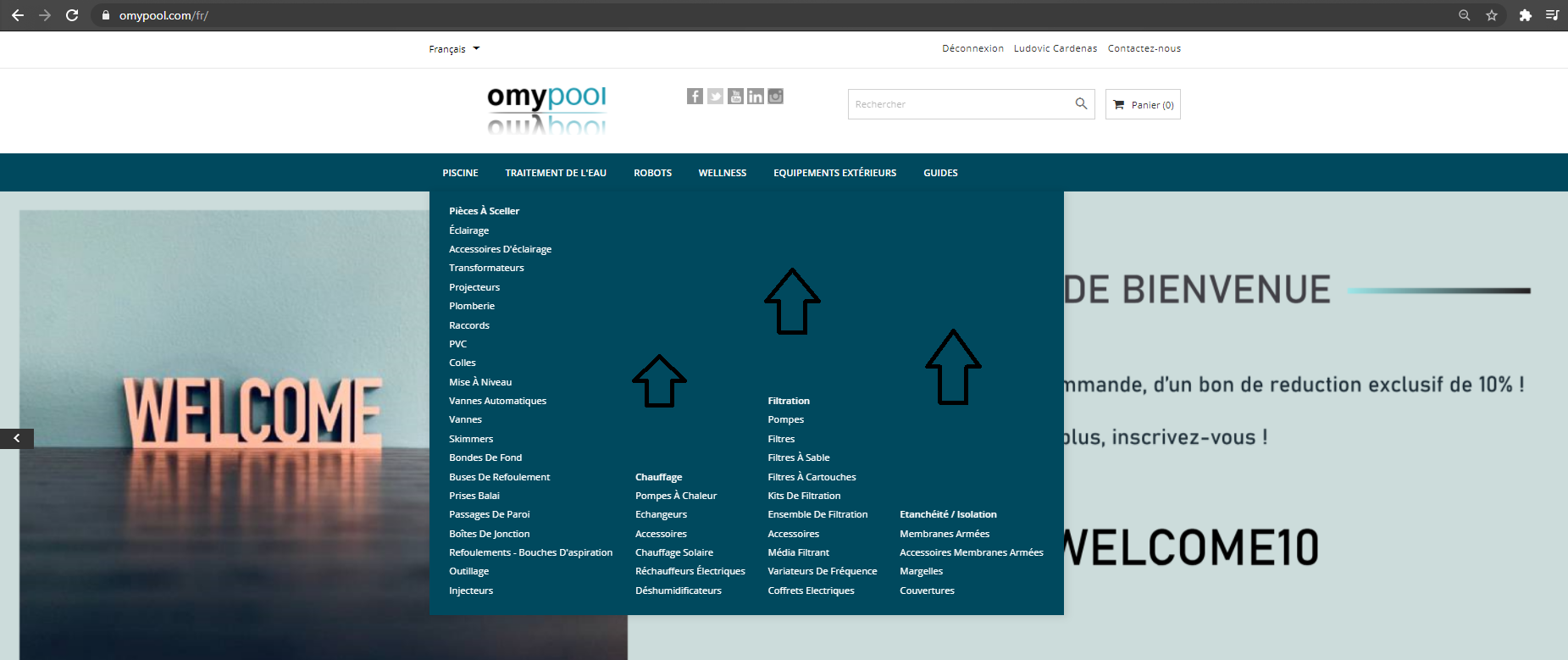The image size is (1568, 660).
Task: Open Plomberie link
Action: coord(472,306)
